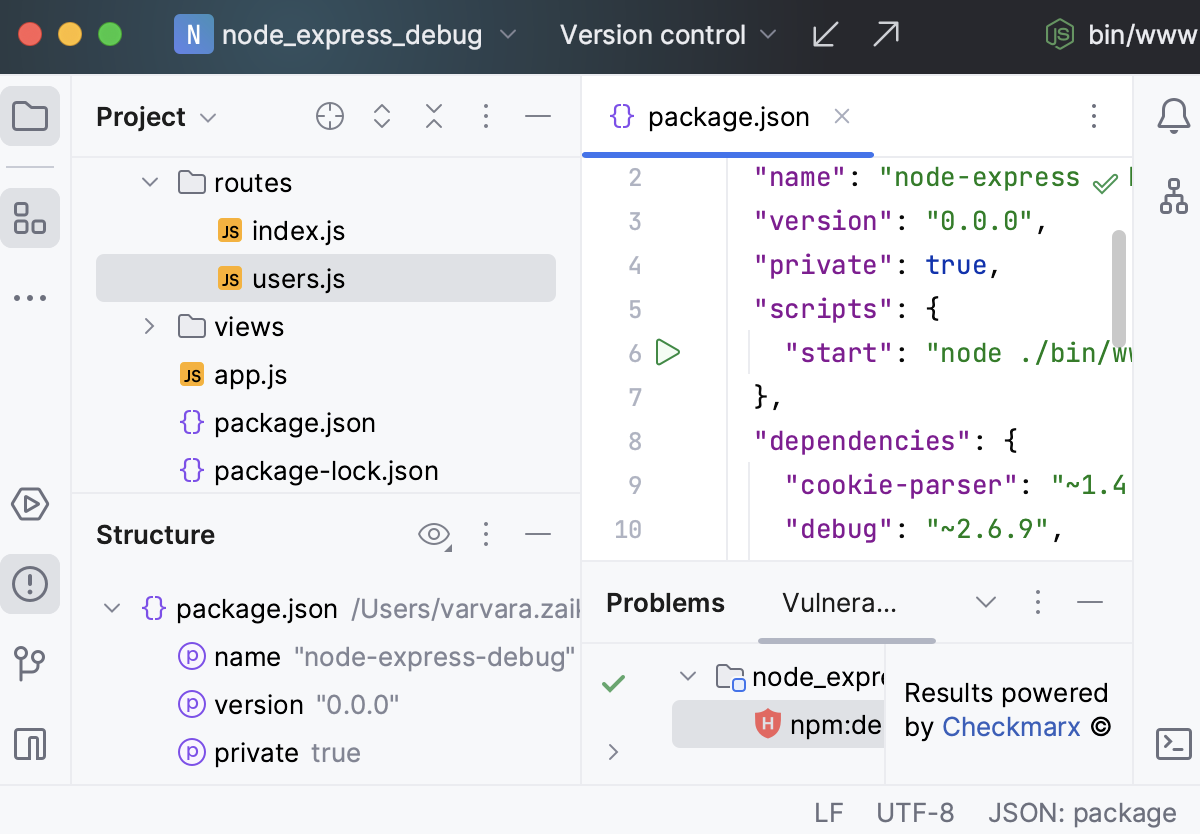Open the Version control dropdown

[x=667, y=36]
